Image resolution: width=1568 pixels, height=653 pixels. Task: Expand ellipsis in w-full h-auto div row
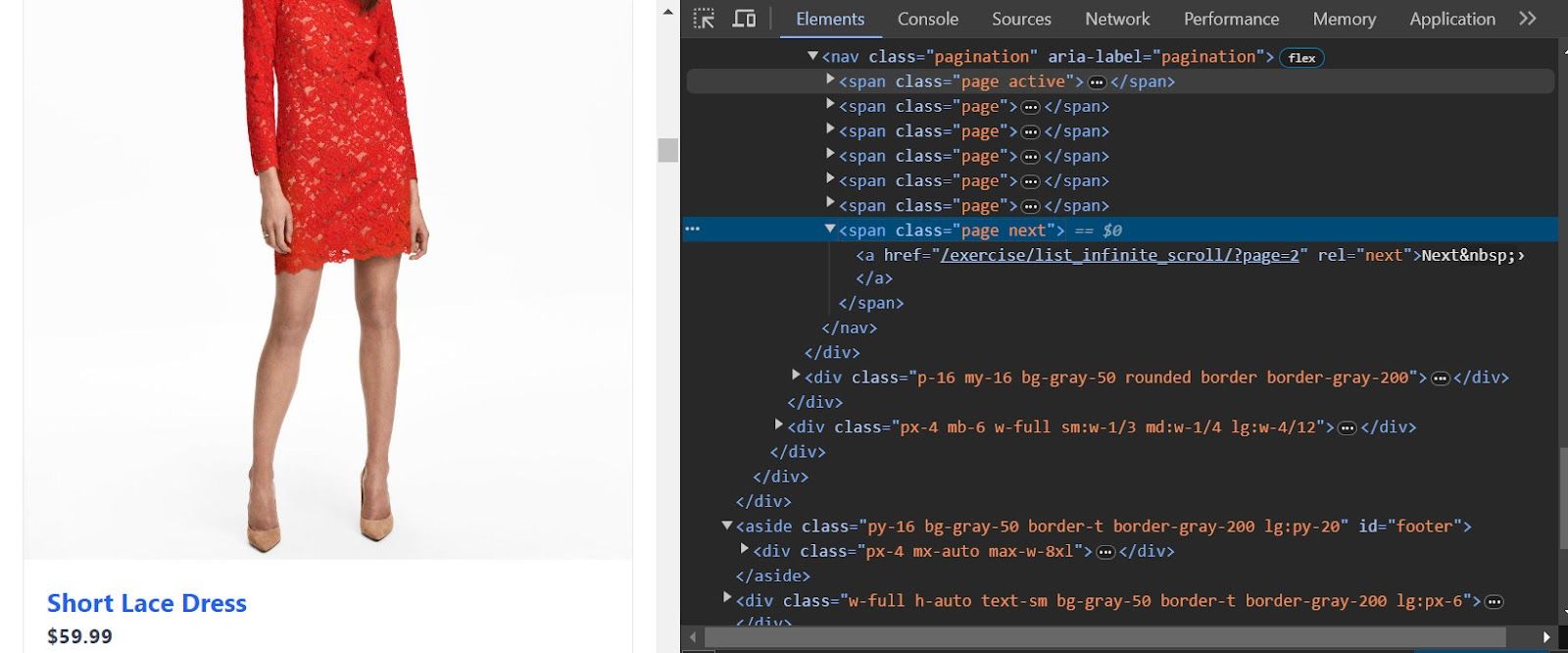(x=1494, y=602)
